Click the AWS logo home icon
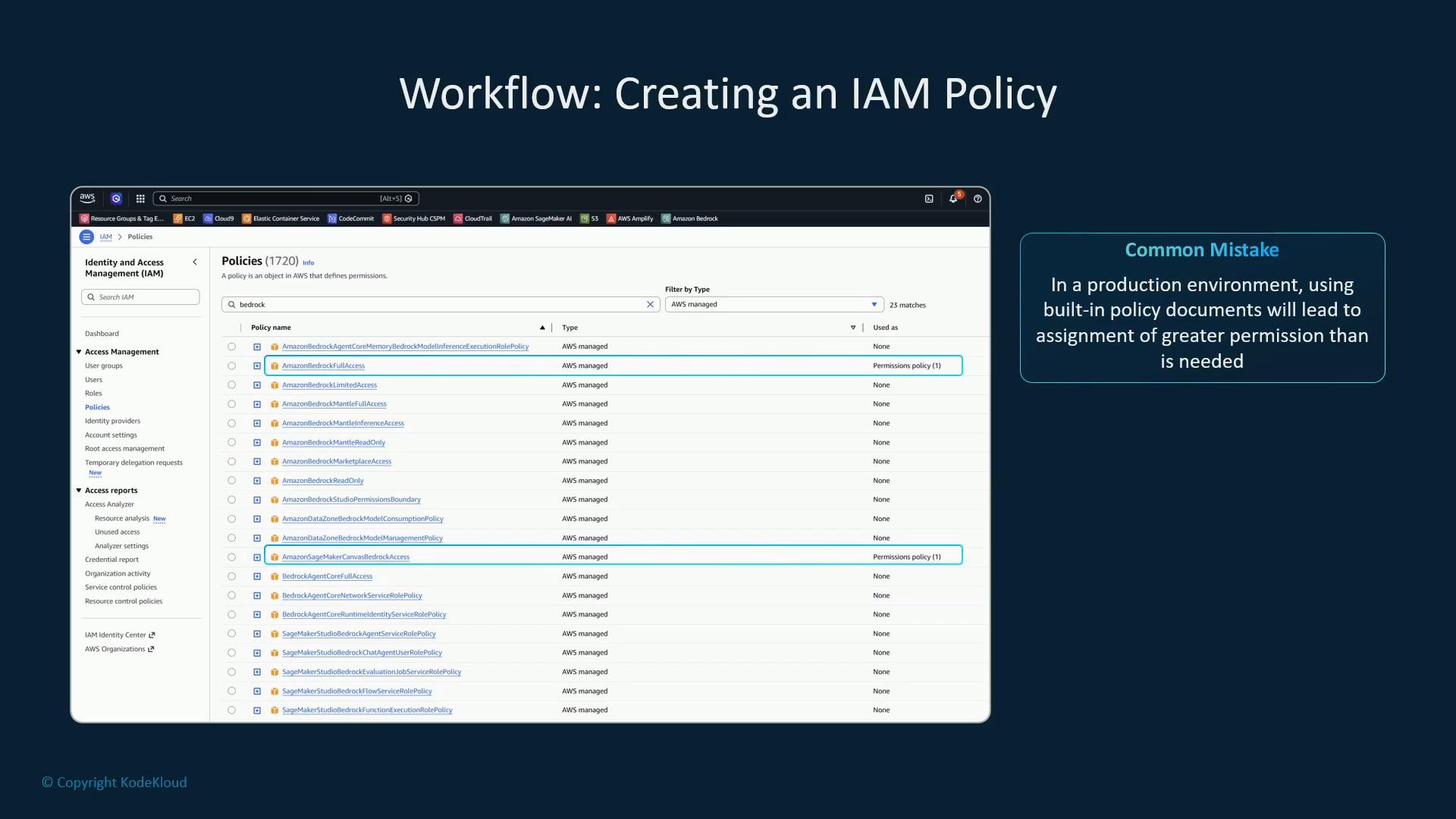This screenshot has height=819, width=1456. click(x=87, y=198)
